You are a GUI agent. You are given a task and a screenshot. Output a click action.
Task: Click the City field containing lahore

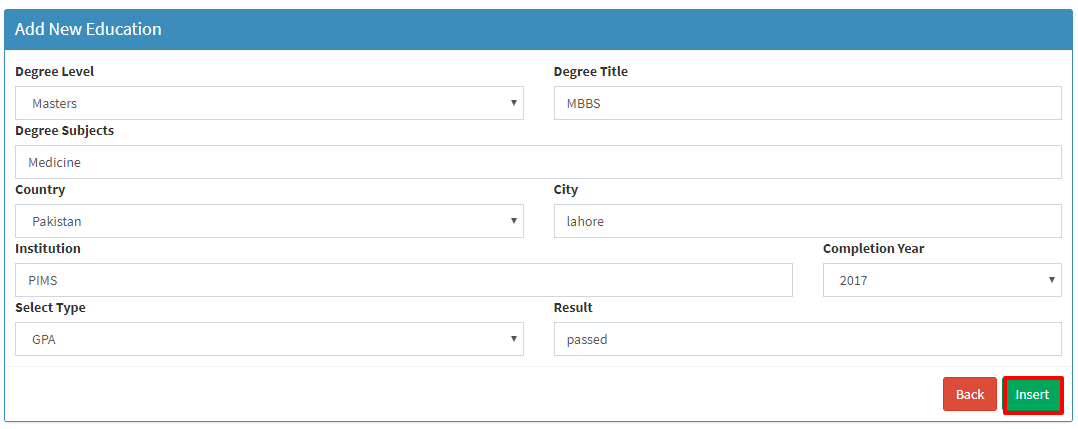808,221
